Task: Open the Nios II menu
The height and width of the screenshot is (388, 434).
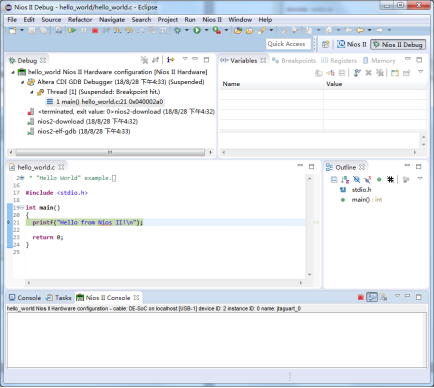Action: point(212,20)
